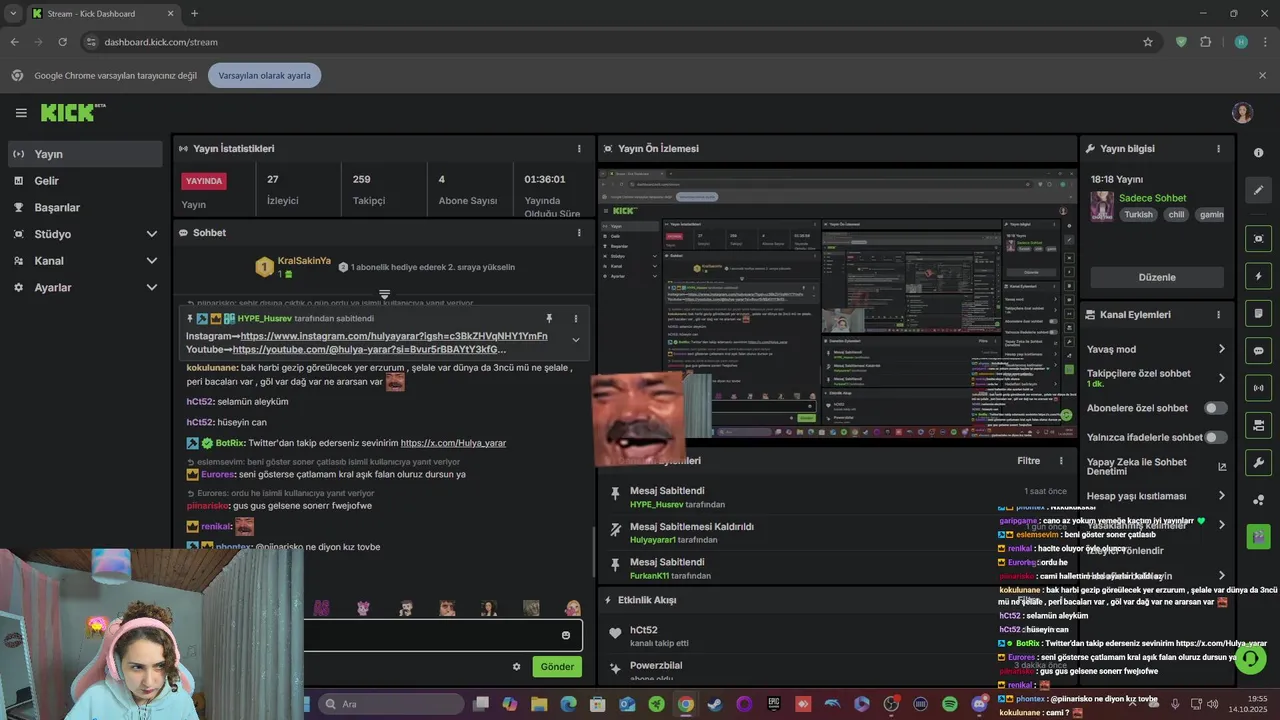Screen dimensions: 1280x720
Task: Select the Turkish tag
Action: click(1138, 214)
